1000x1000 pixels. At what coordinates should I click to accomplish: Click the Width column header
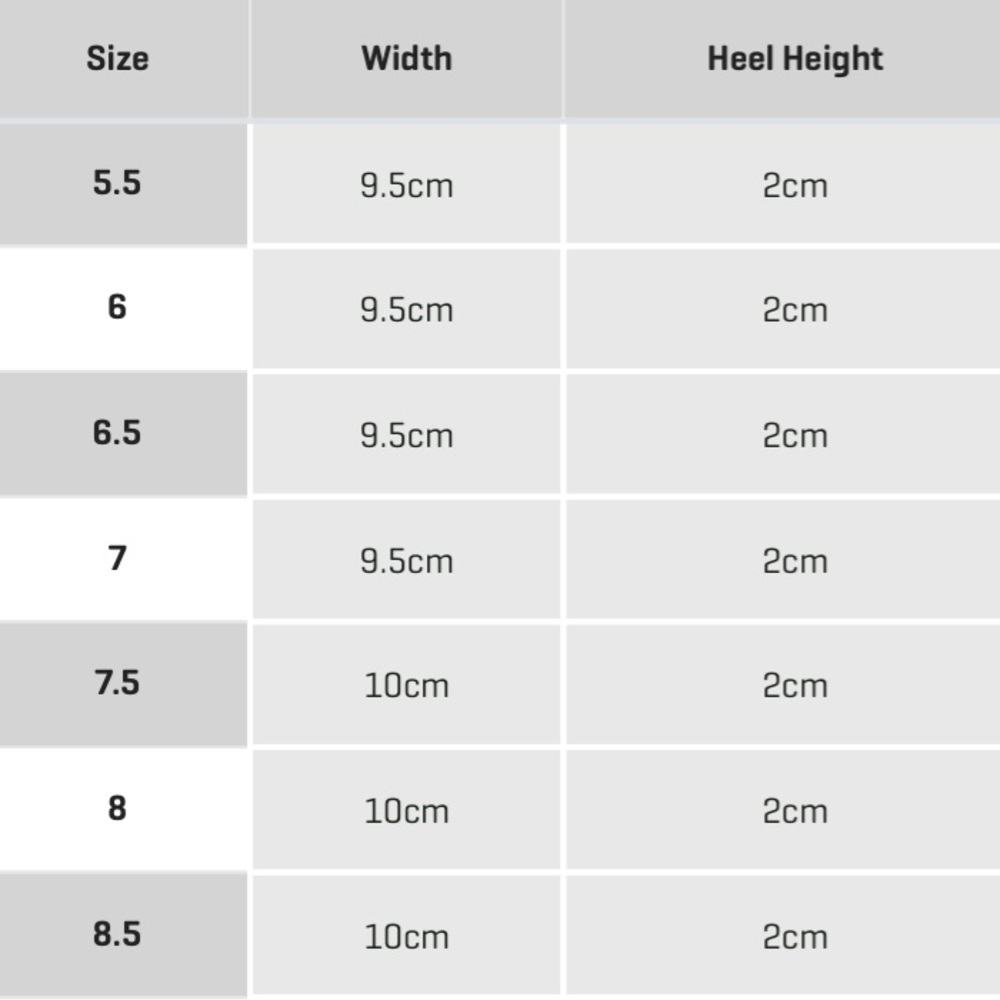[407, 59]
